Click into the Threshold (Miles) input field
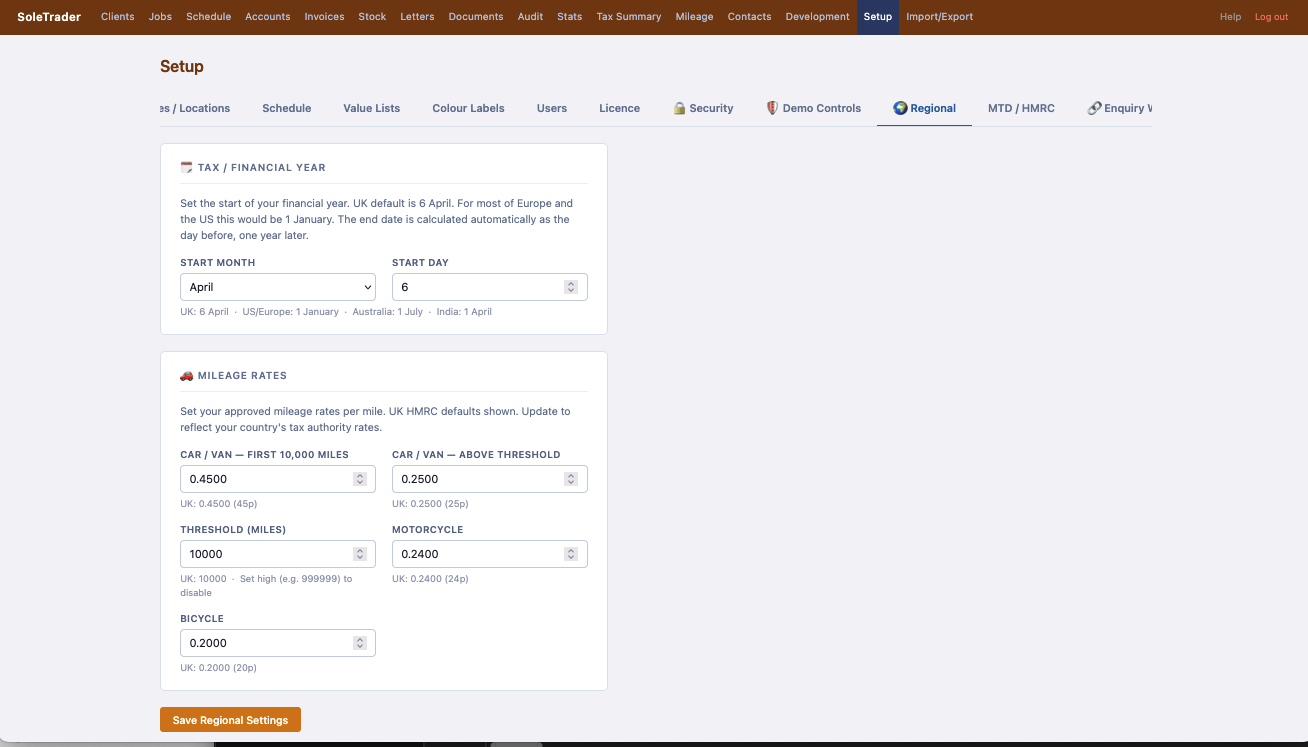This screenshot has height=747, width=1308. pyautogui.click(x=278, y=554)
